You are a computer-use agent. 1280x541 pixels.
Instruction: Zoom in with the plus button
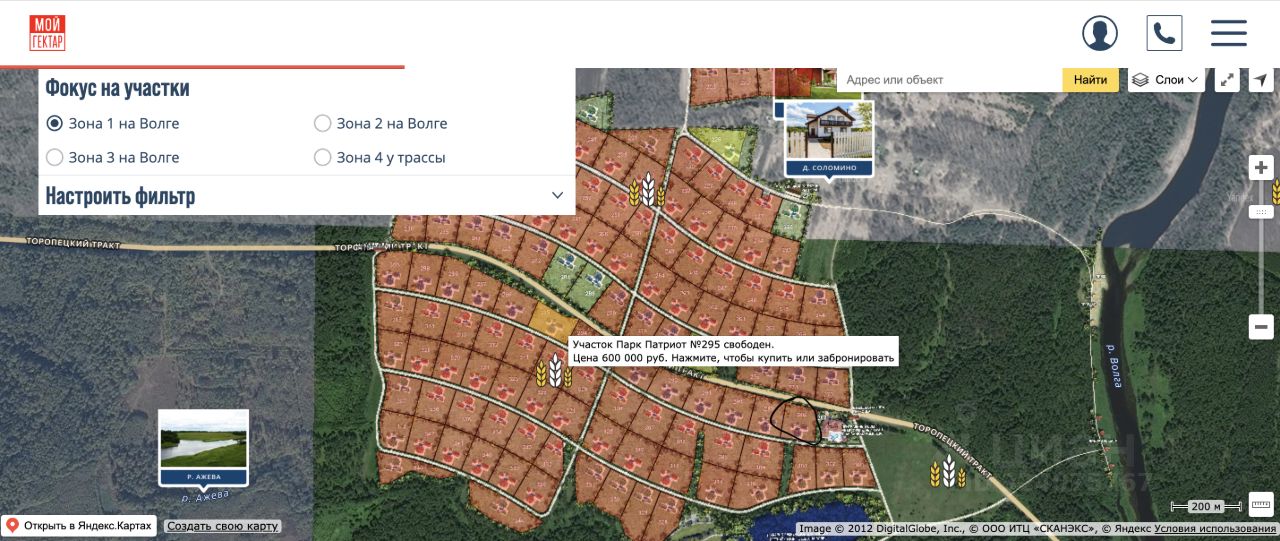[1262, 168]
